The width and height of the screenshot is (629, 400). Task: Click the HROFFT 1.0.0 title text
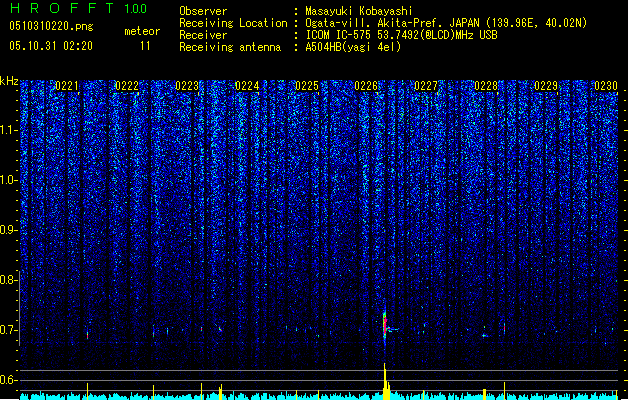79,8
